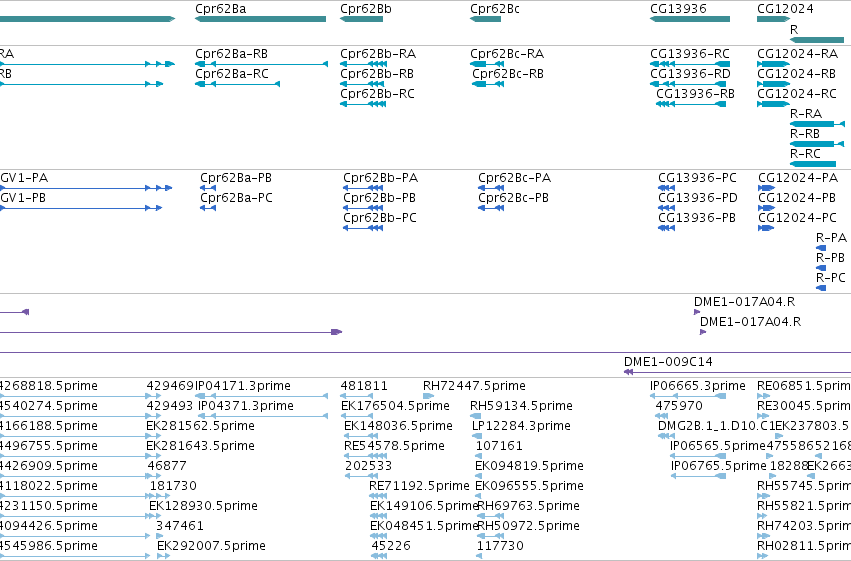The height and width of the screenshot is (561, 851).
Task: Select transcript Cpr62Bc-RA label
Action: [507, 54]
